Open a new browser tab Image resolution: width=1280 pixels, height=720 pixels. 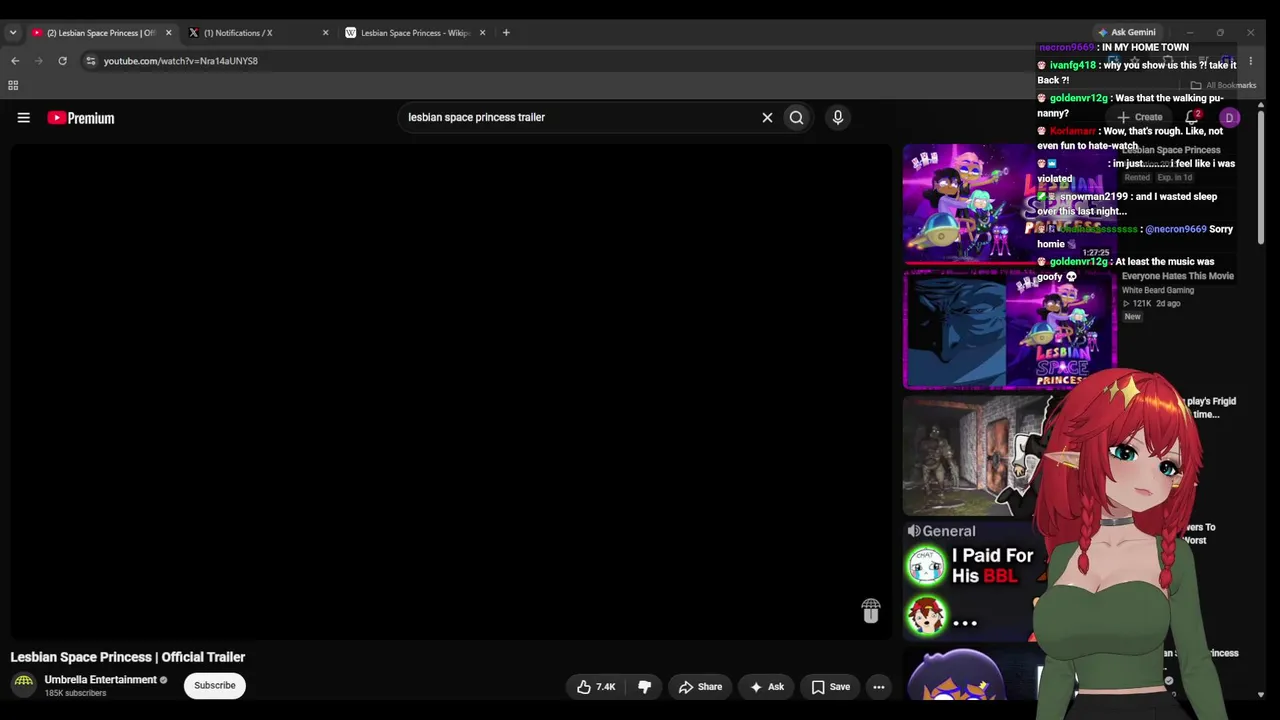[x=506, y=33]
